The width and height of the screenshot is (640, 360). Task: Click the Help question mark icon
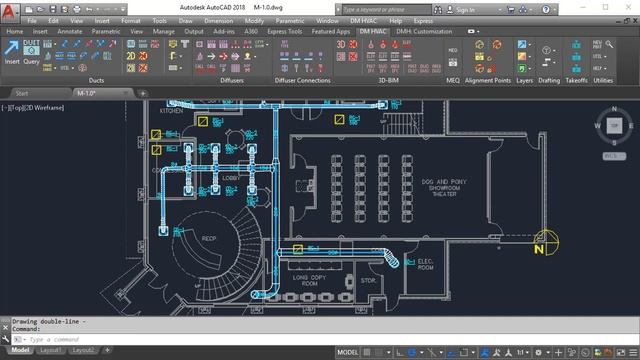[x=546, y=9]
